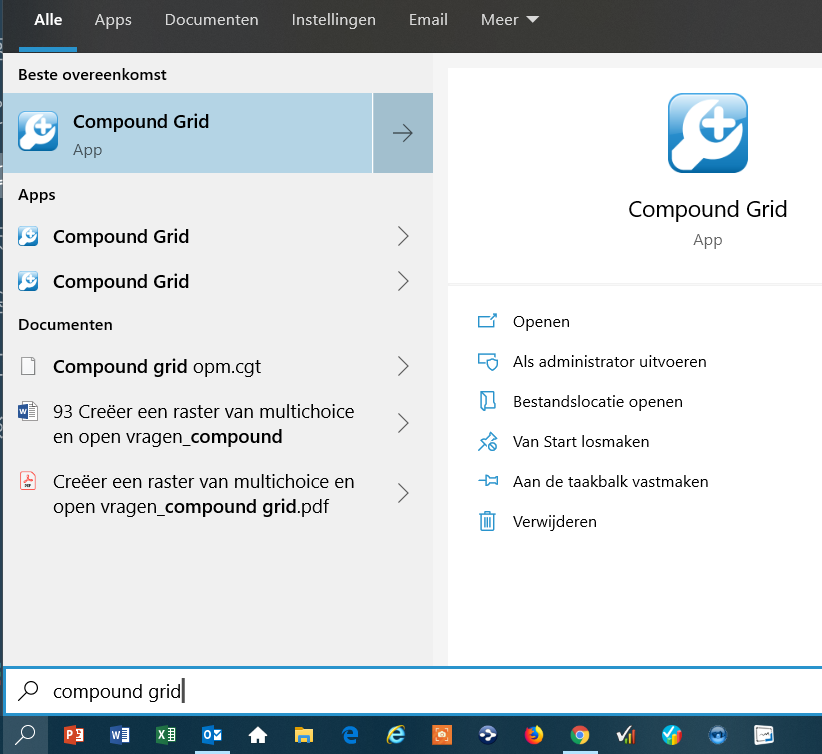The image size is (822, 754).
Task: Choose Bestandslocatie openen
Action: click(598, 402)
